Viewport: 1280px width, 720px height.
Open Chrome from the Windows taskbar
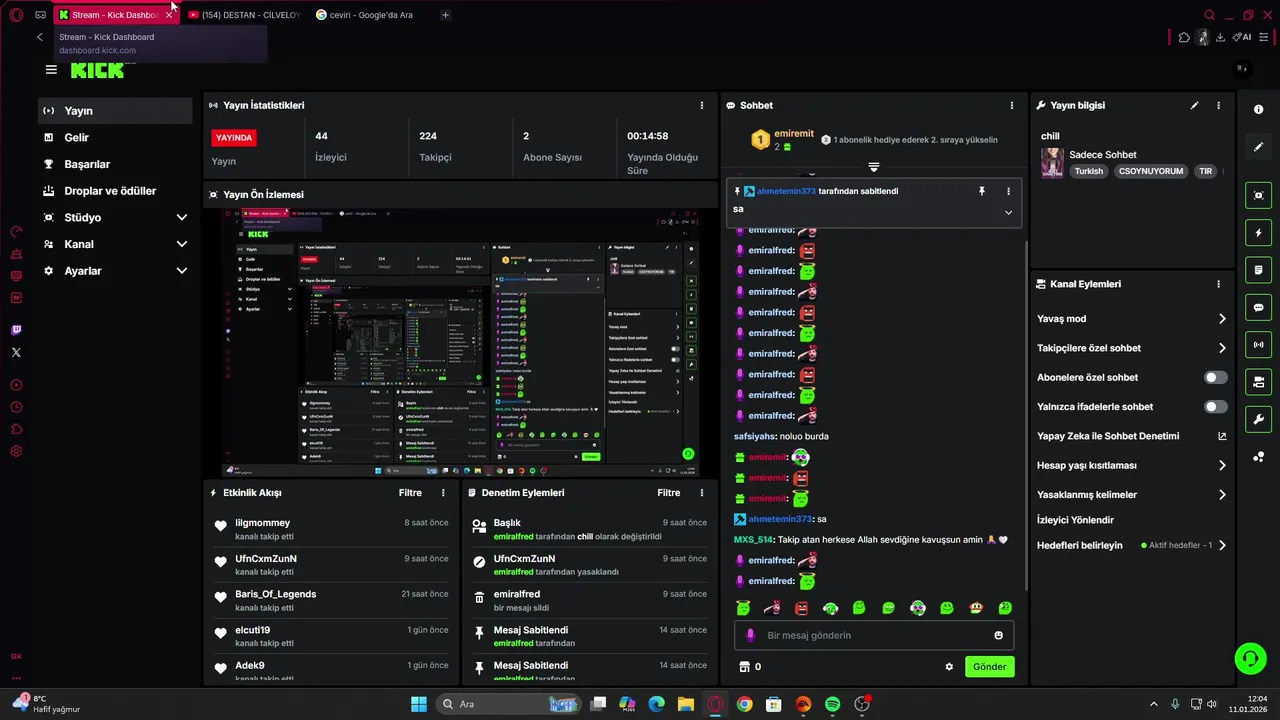(x=744, y=704)
